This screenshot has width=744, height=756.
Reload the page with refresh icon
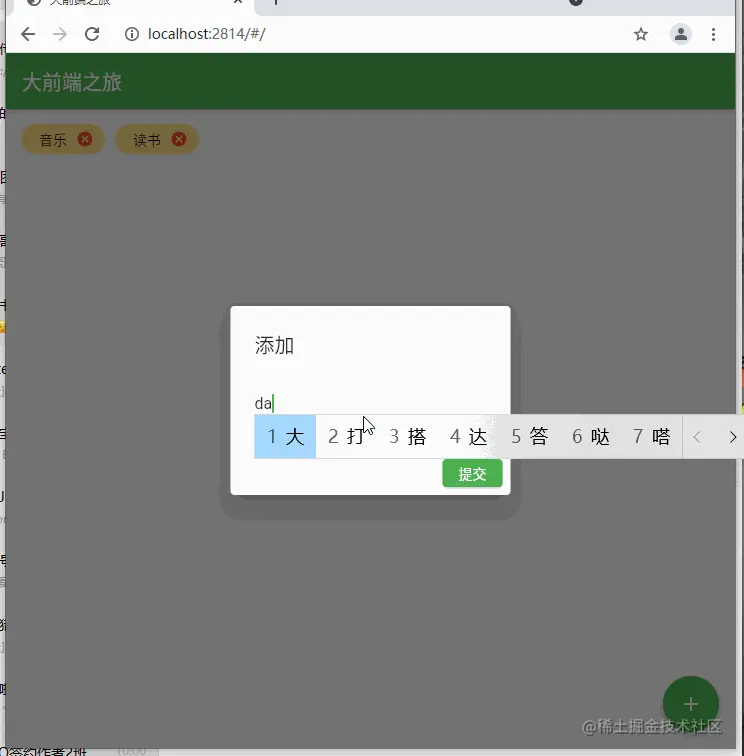92,34
